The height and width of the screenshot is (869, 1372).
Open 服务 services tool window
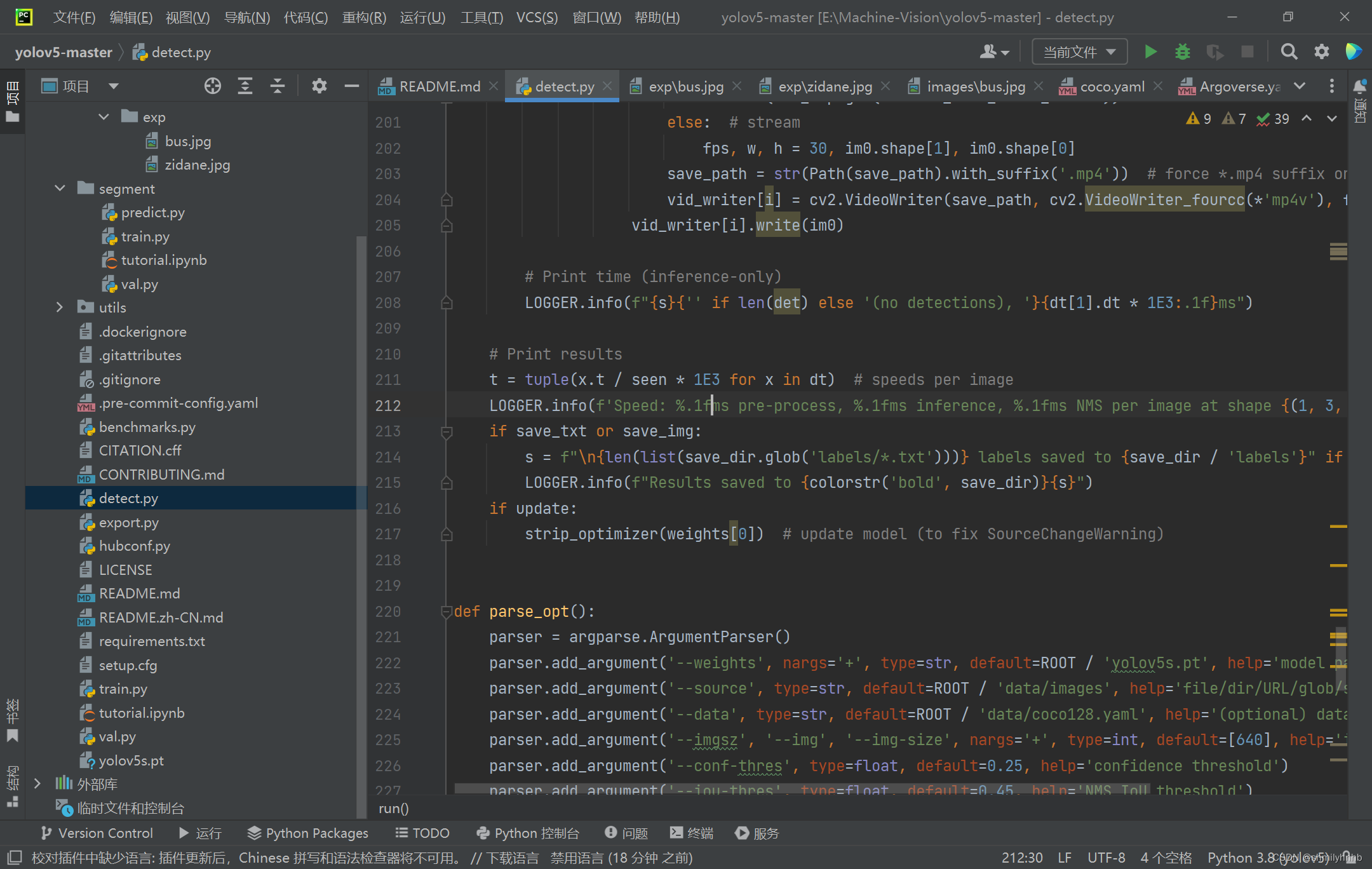(757, 833)
